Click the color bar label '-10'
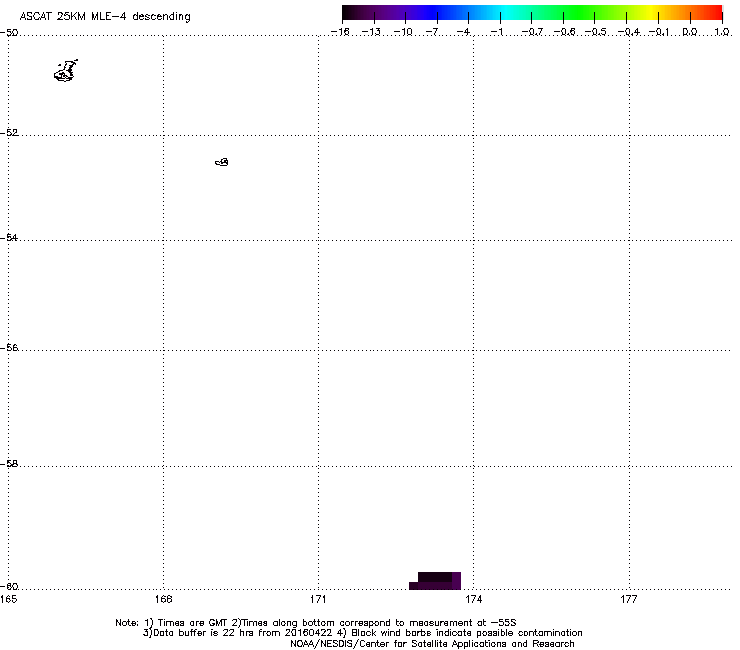 tap(403, 32)
